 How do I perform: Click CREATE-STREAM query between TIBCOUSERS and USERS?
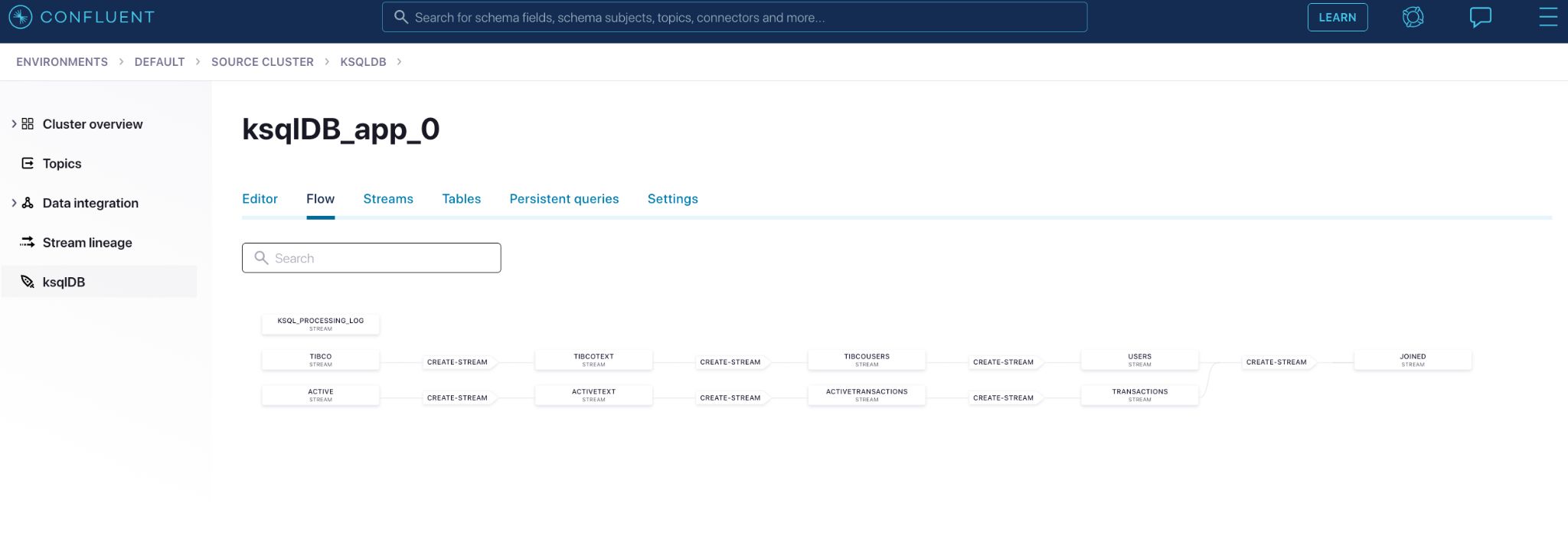tap(1005, 362)
